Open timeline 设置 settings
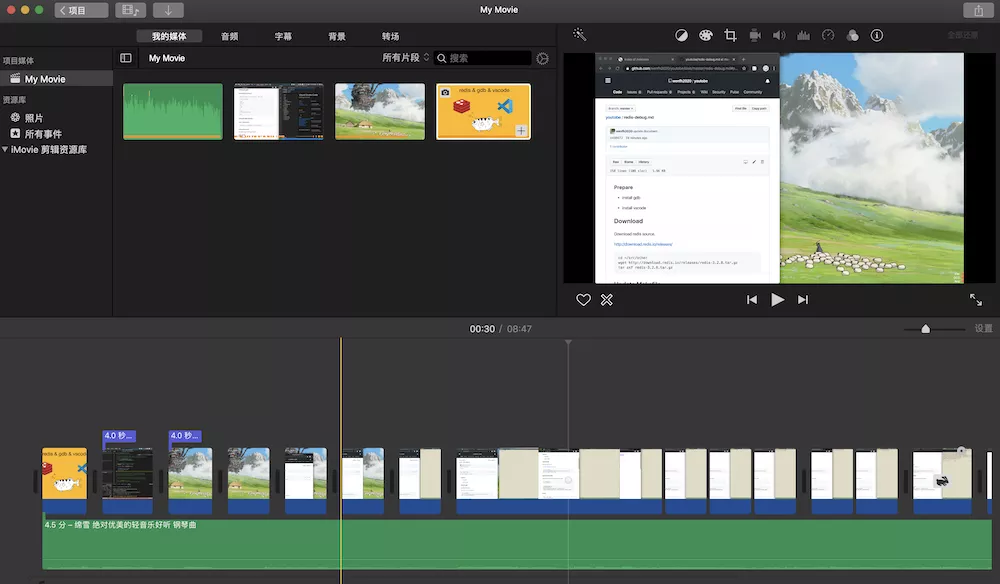The image size is (1000, 584). pyautogui.click(x=984, y=328)
